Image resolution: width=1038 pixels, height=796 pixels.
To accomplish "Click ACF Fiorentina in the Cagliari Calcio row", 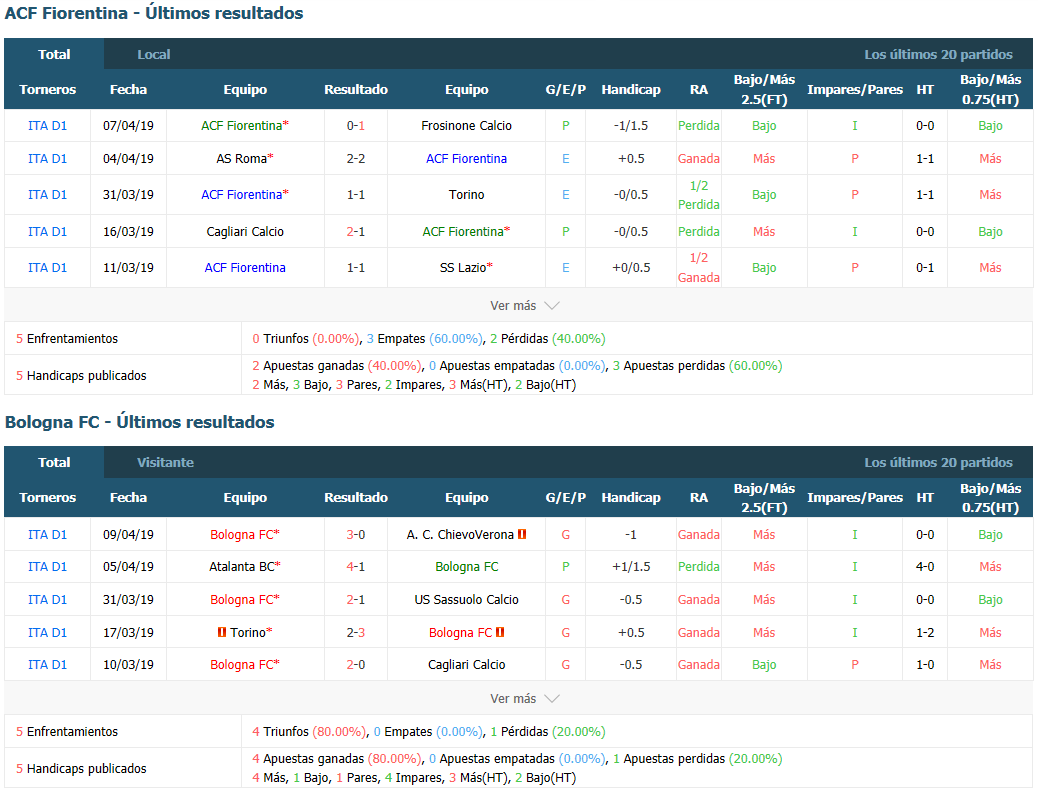I will [x=463, y=231].
